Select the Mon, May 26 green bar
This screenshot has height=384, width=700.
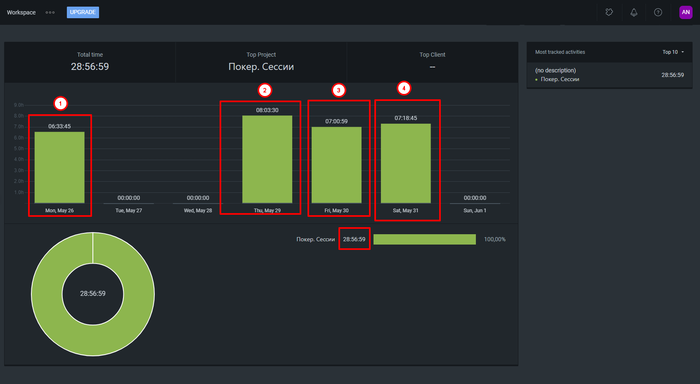(59, 167)
